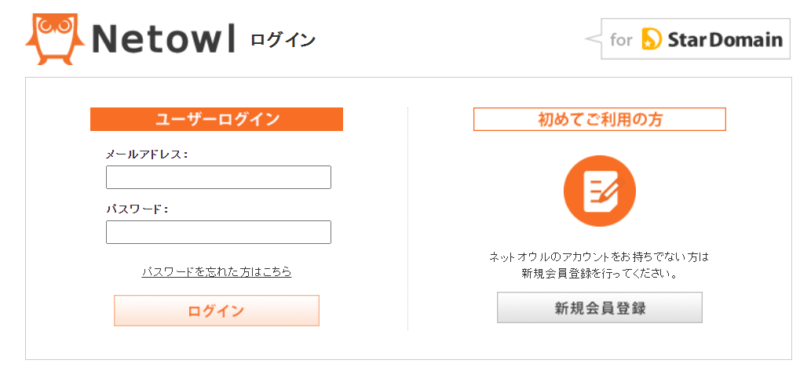Click the pencil inside the orange circle
Viewport: 800px width, 371px height.
pyautogui.click(x=613, y=191)
